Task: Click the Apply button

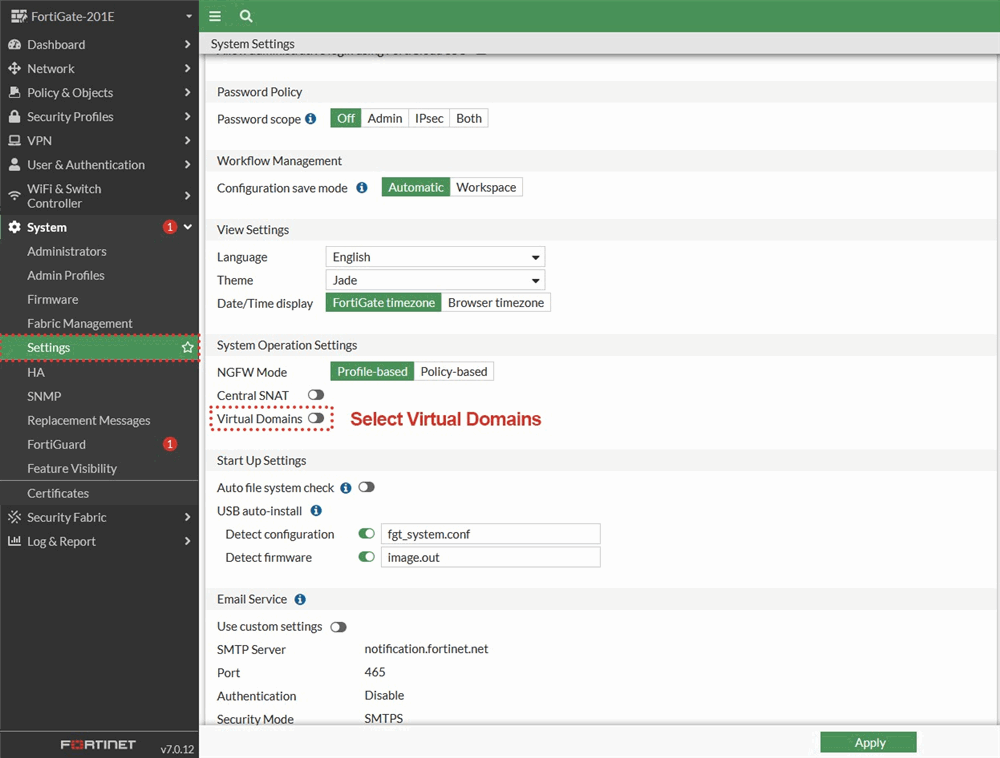Action: (868, 742)
